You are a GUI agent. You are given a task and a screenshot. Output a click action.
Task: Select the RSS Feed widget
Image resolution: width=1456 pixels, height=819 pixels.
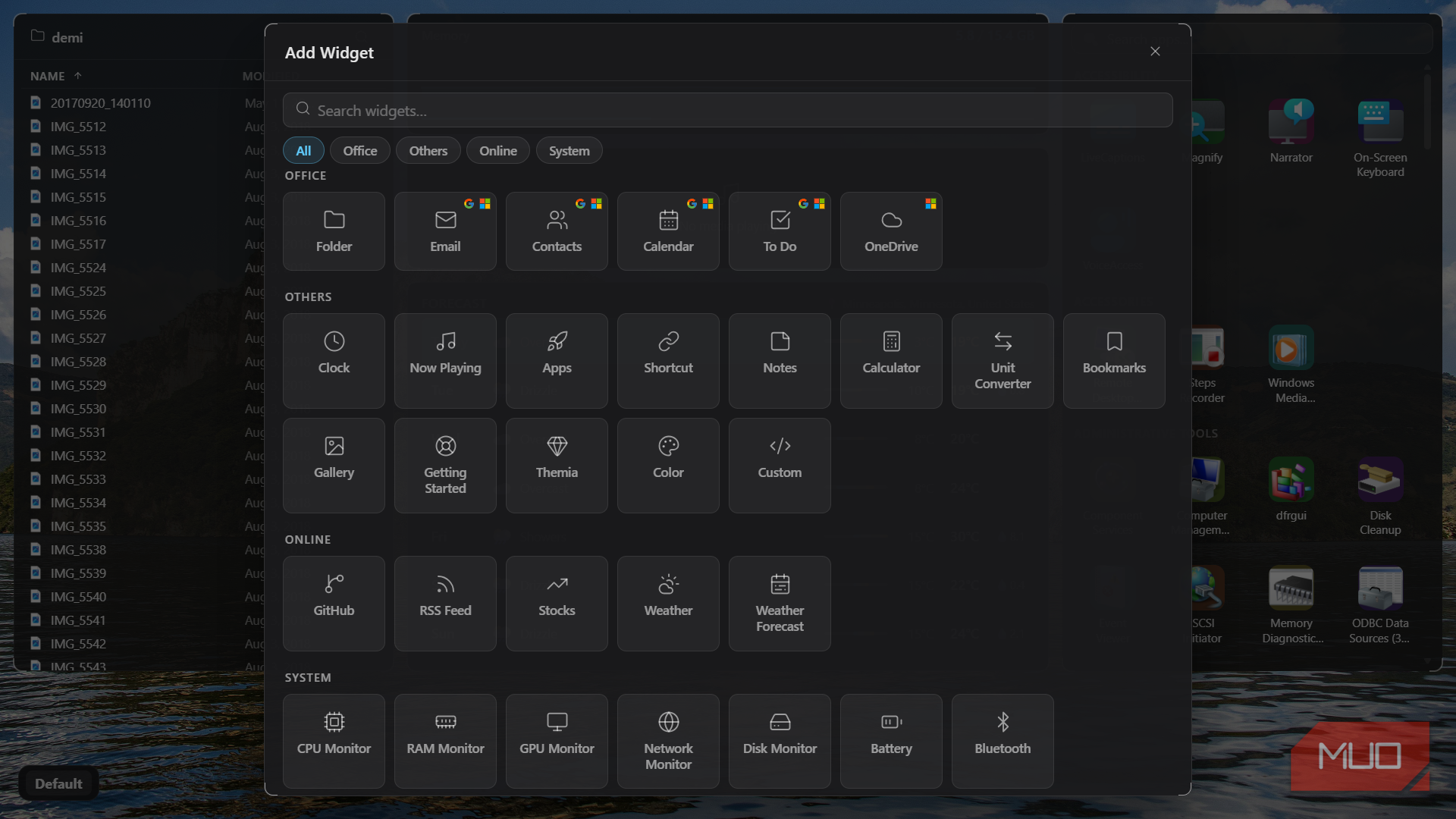(445, 604)
